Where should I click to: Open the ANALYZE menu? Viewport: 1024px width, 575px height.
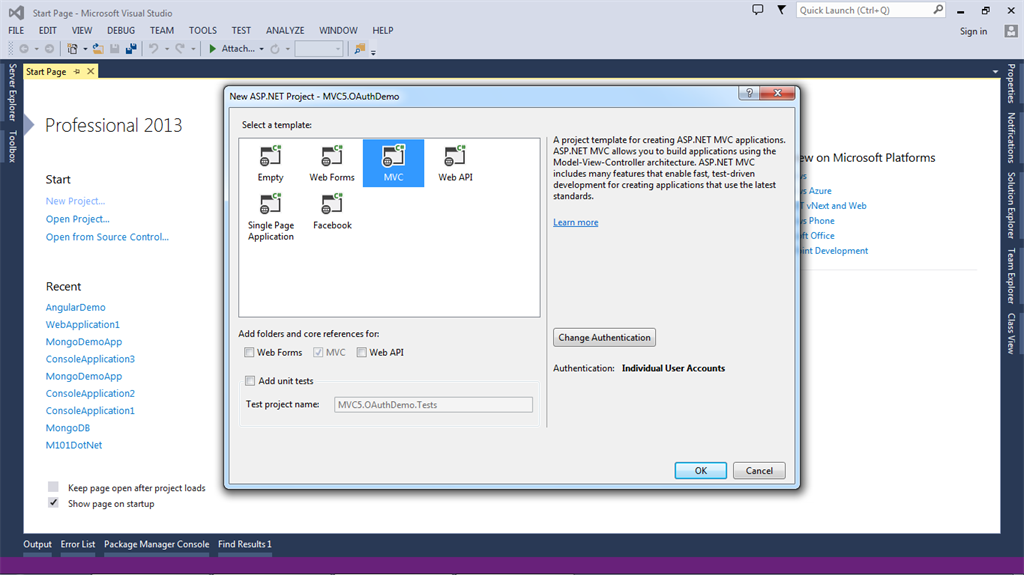click(x=285, y=31)
